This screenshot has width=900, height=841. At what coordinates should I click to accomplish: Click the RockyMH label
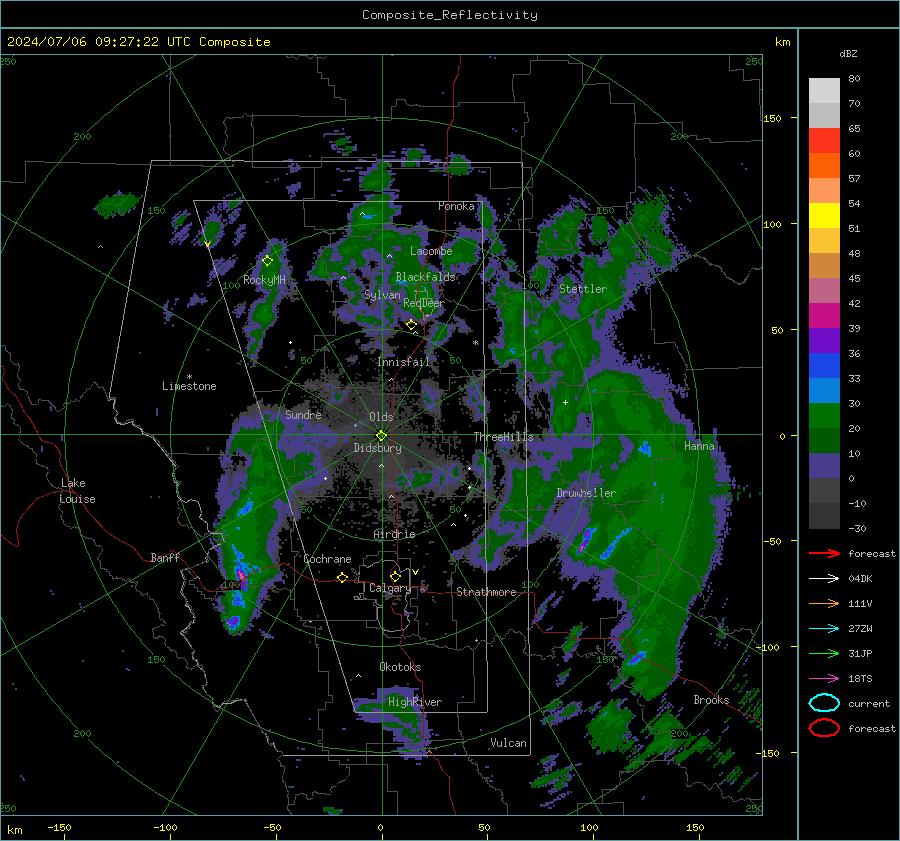(x=264, y=280)
